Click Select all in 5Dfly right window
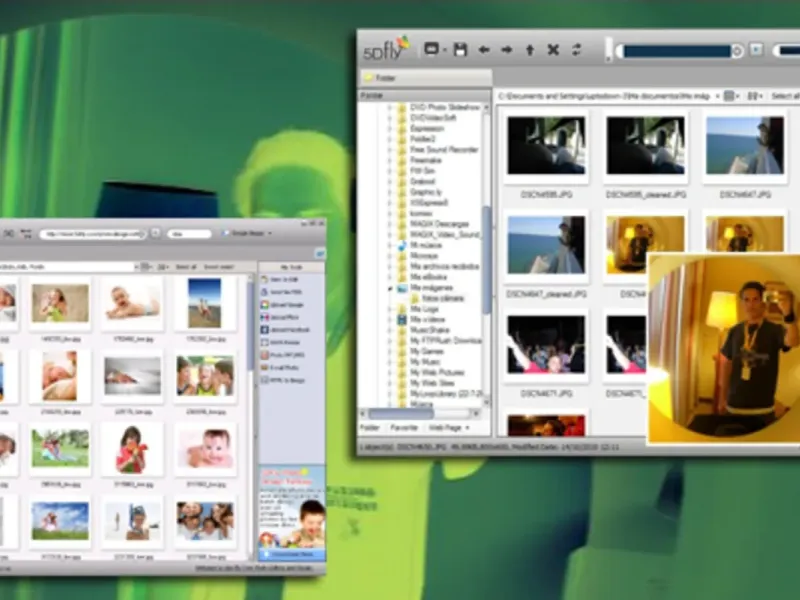This screenshot has width=800, height=600. pos(784,95)
